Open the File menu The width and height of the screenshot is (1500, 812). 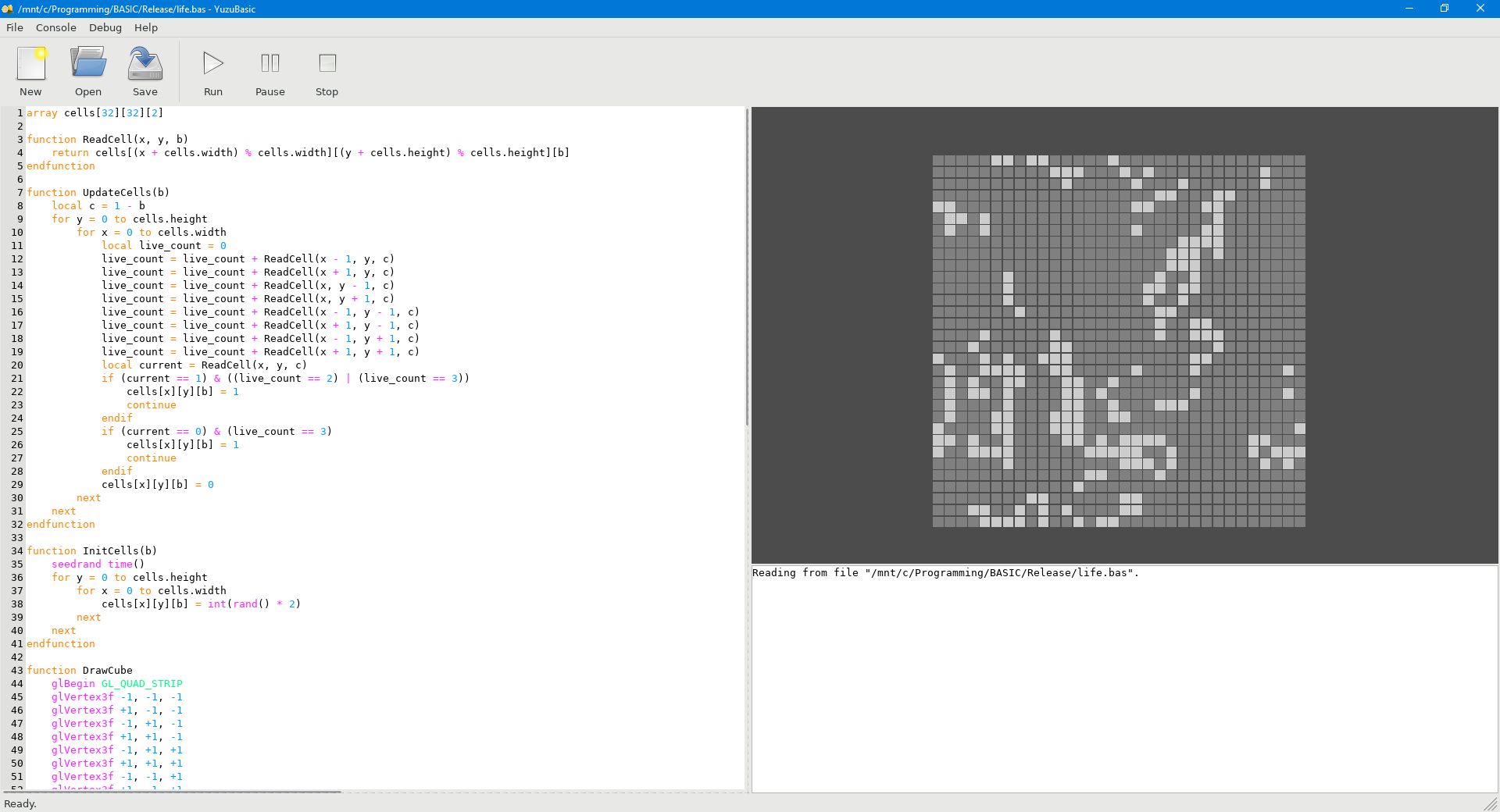click(15, 27)
